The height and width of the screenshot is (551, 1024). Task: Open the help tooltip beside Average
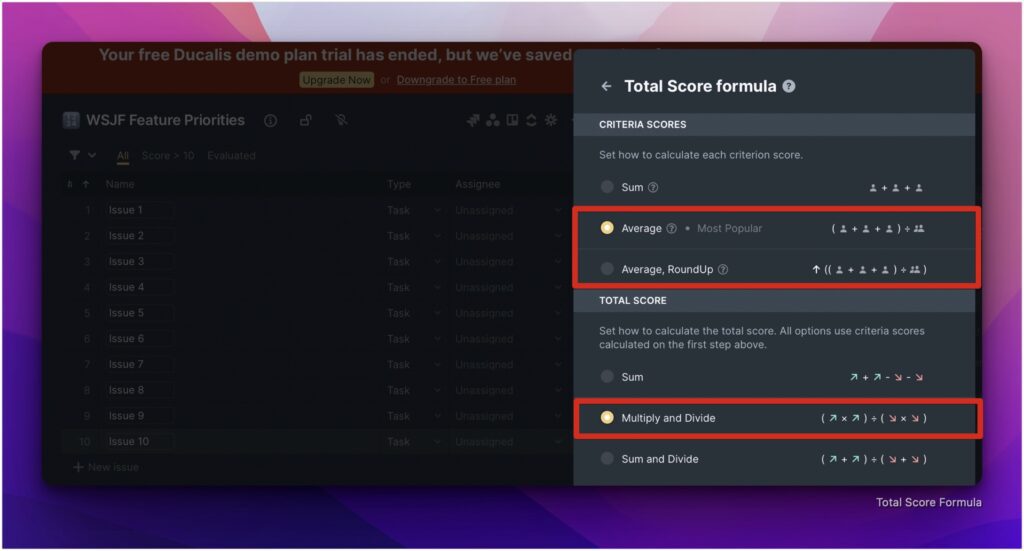671,228
